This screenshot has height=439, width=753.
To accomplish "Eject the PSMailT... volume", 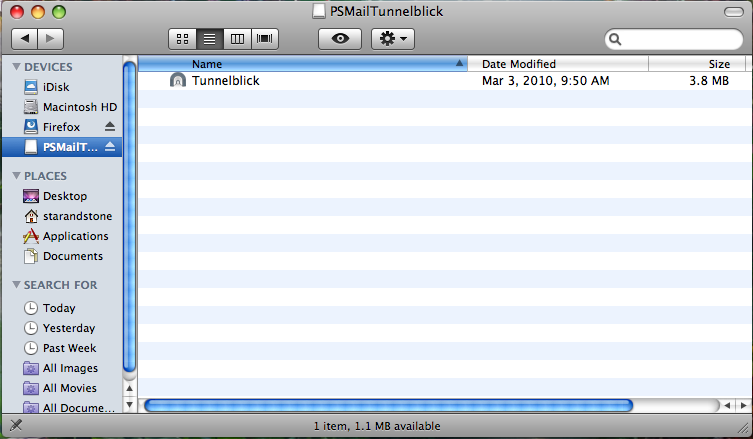I will [x=110, y=147].
